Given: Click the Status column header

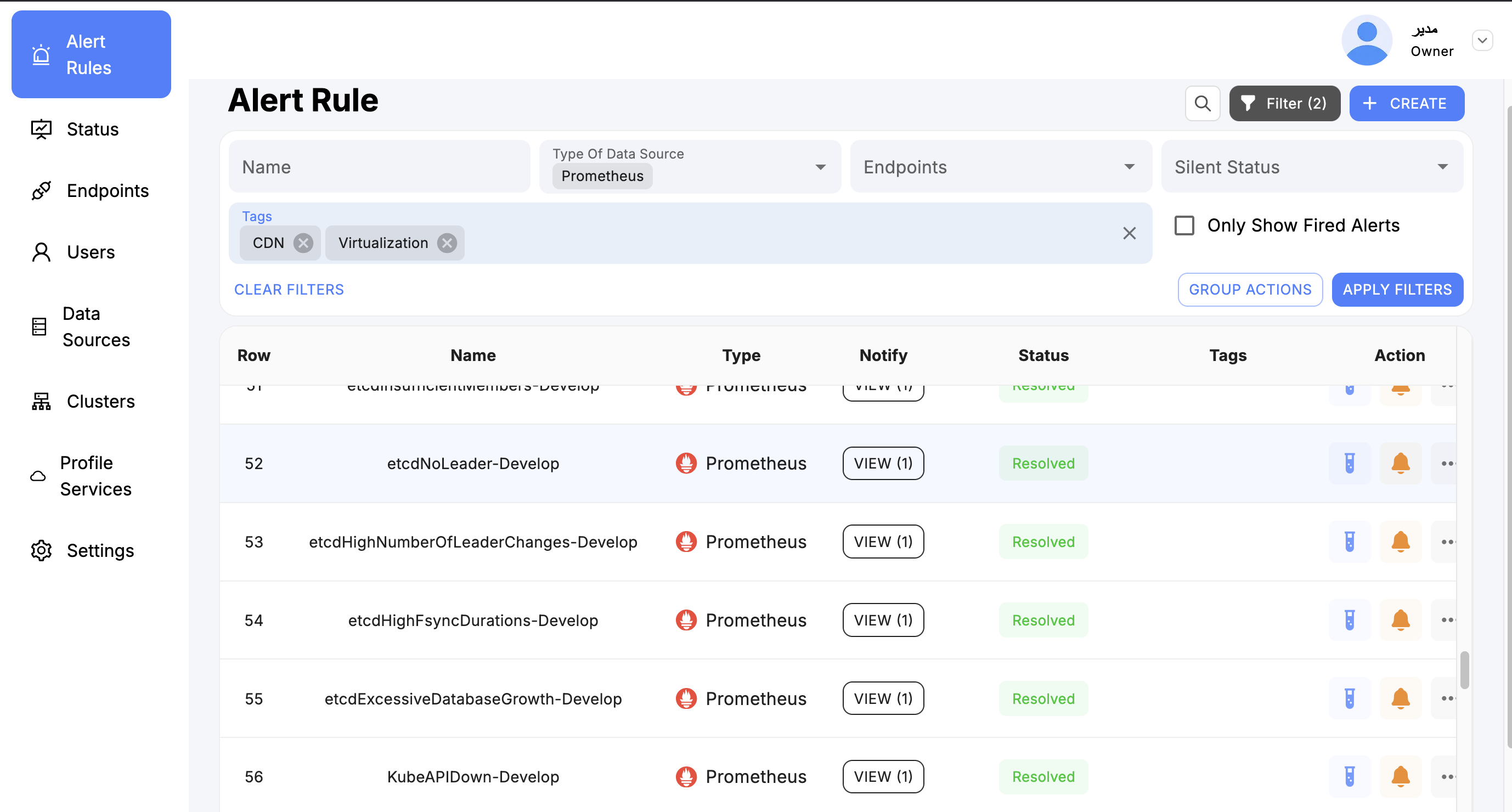Looking at the screenshot, I should pyautogui.click(x=1043, y=355).
